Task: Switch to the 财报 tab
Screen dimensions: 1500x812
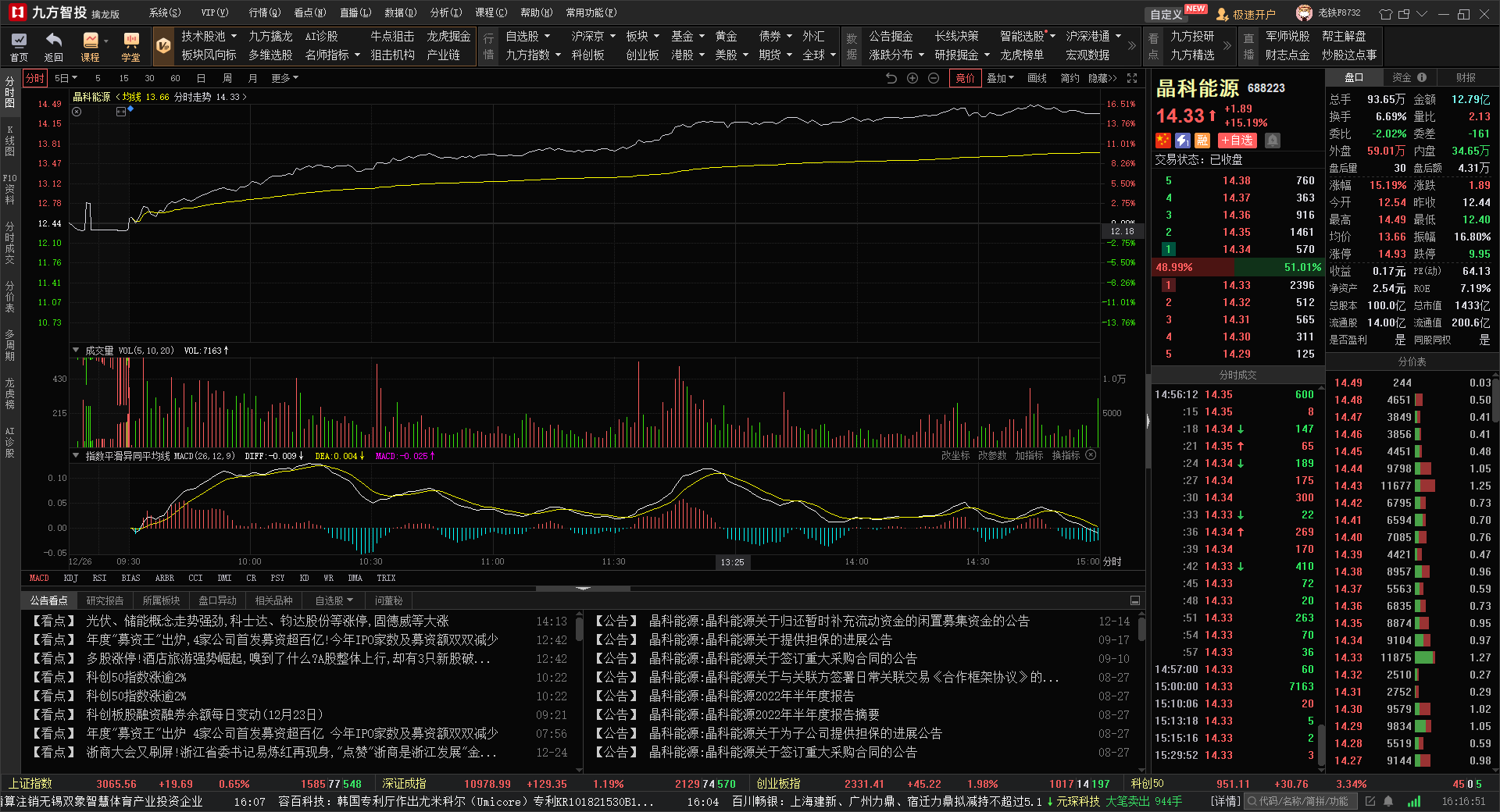Action: [x=1466, y=77]
